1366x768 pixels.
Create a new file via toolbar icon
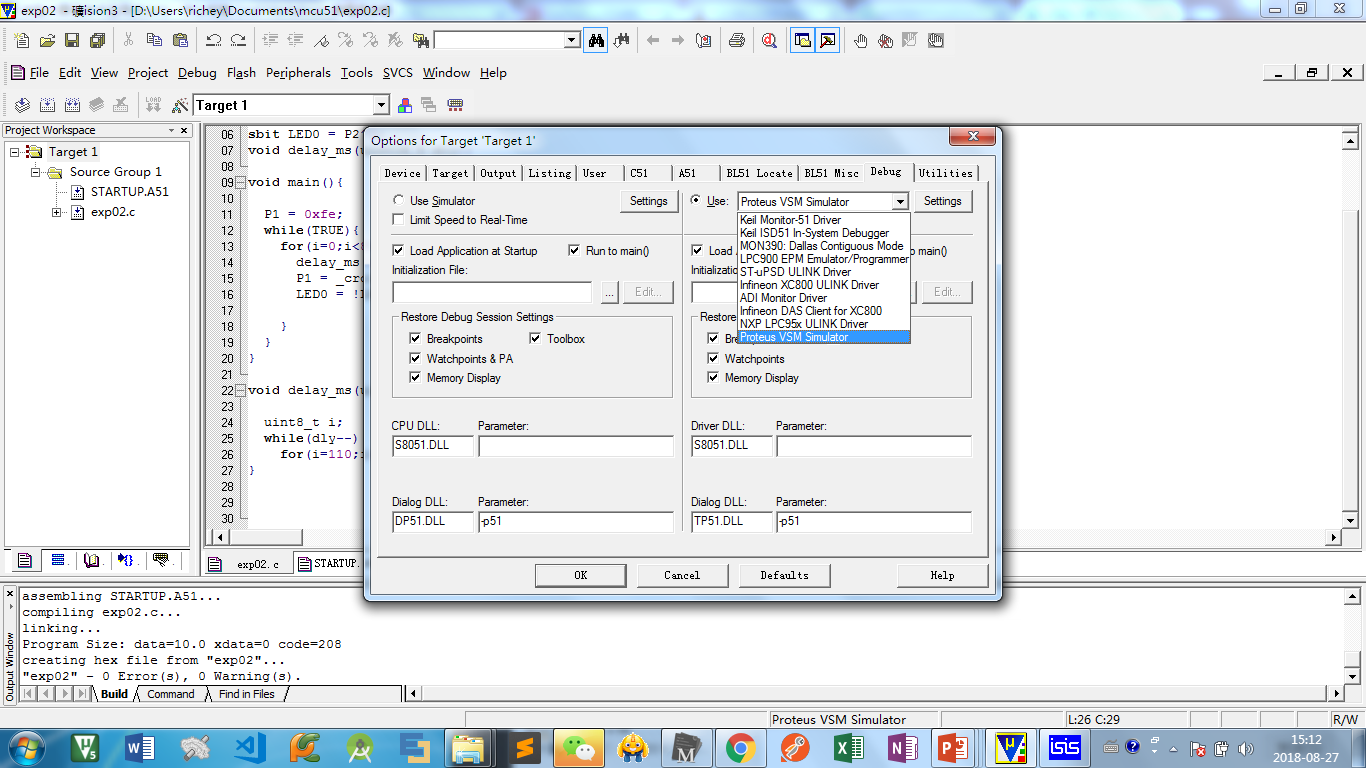(x=22, y=41)
